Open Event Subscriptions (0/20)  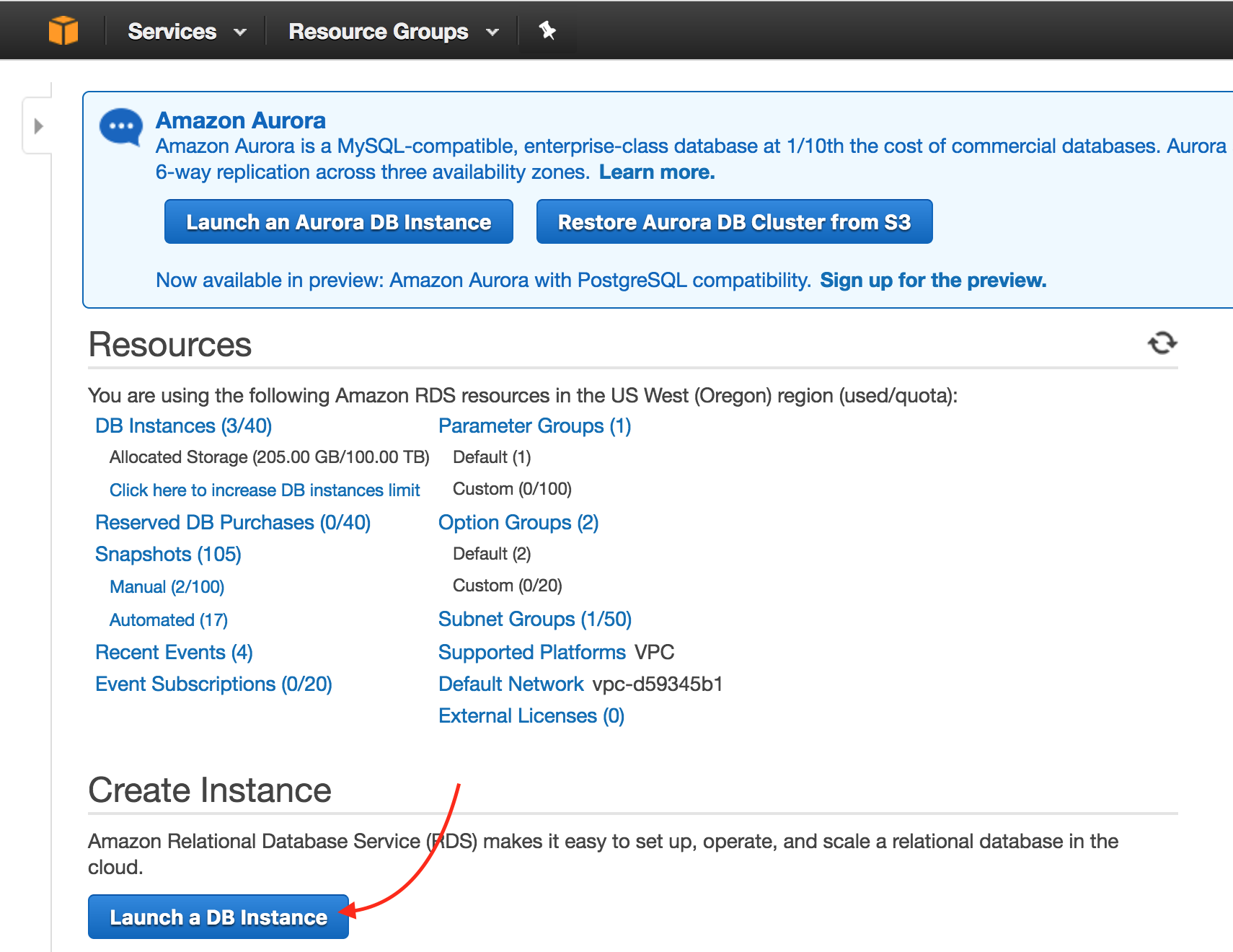[x=213, y=684]
